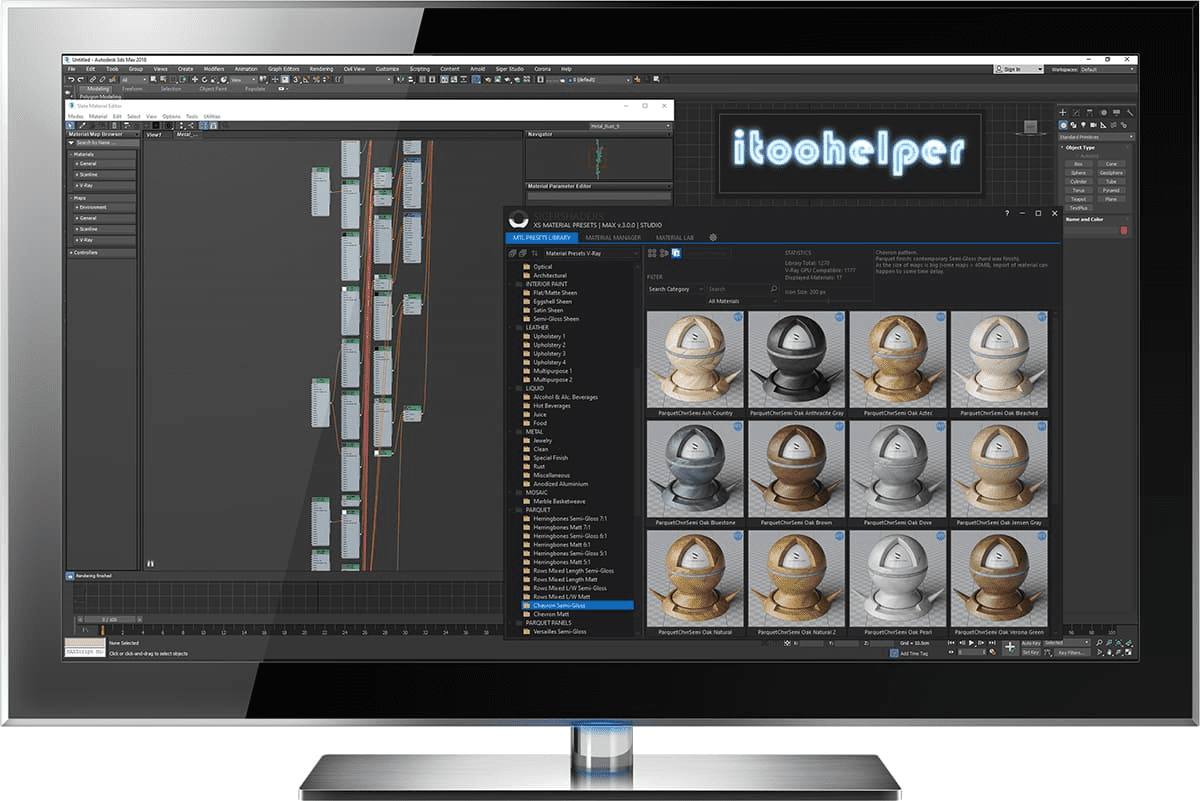The image size is (1200, 801).
Task: Select the MTL Presets Library tab
Action: coord(541,237)
